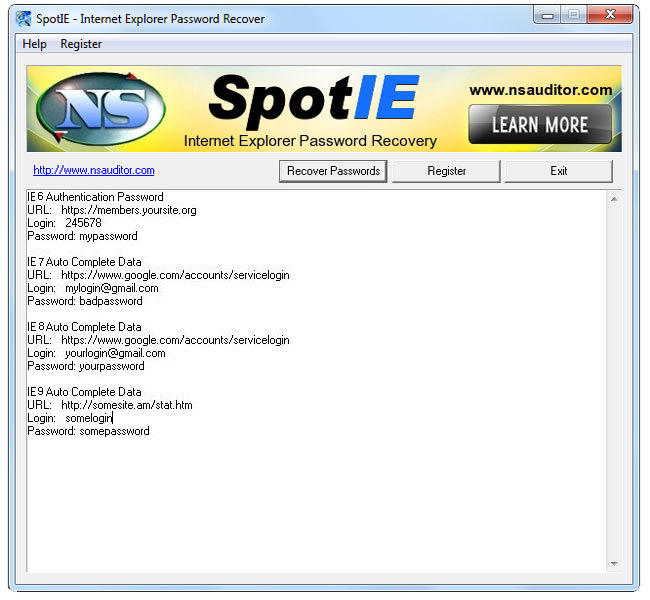Screen dimensions: 650x600
Task: Click 'IE 7 Auto Complete Data' heading line
Action: coord(85,262)
